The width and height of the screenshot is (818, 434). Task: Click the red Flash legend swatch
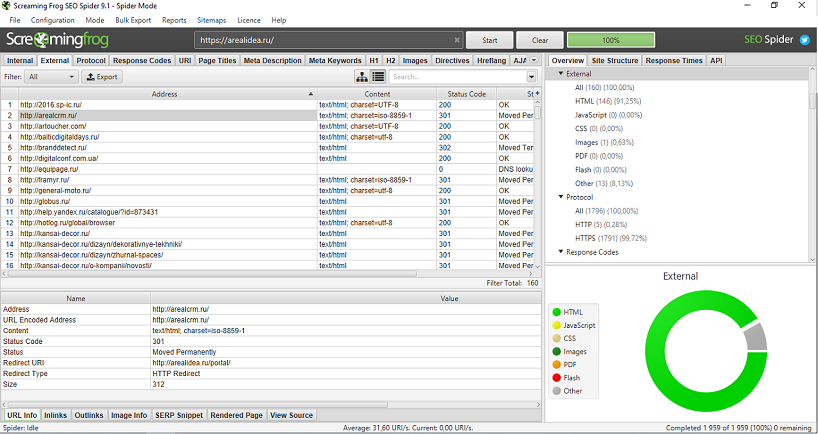pos(556,378)
